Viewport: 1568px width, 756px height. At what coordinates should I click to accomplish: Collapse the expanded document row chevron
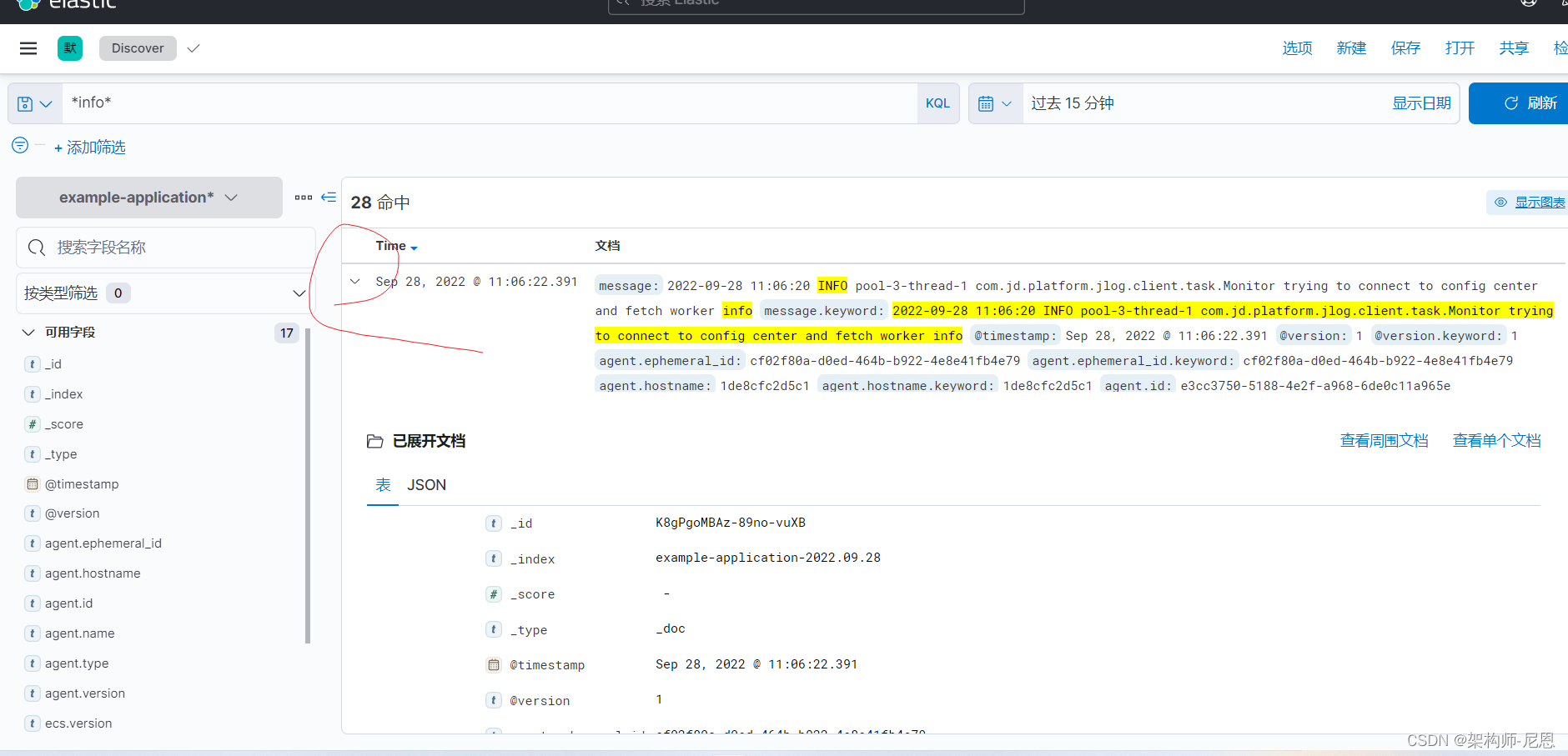click(x=355, y=282)
